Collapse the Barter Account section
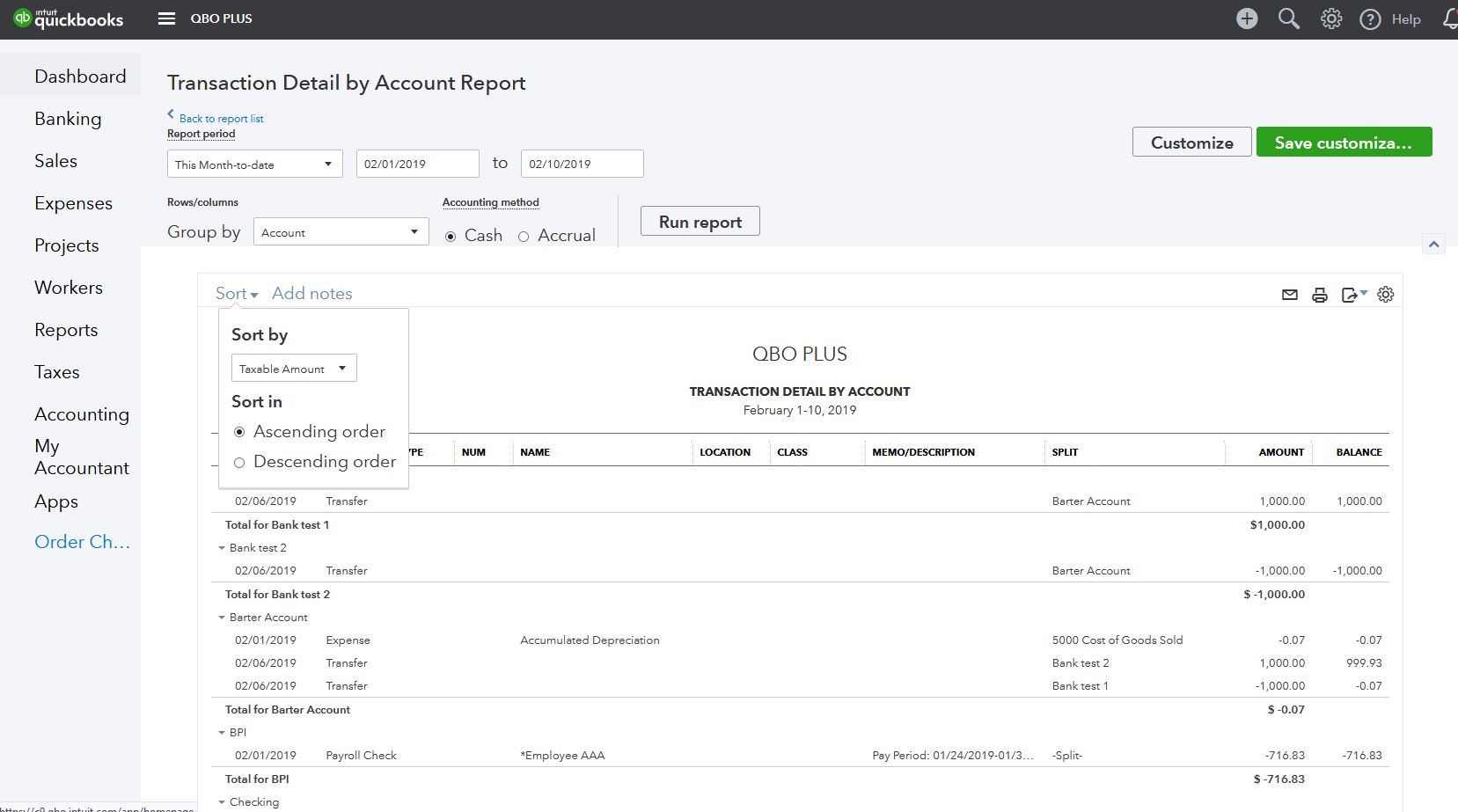 (222, 617)
